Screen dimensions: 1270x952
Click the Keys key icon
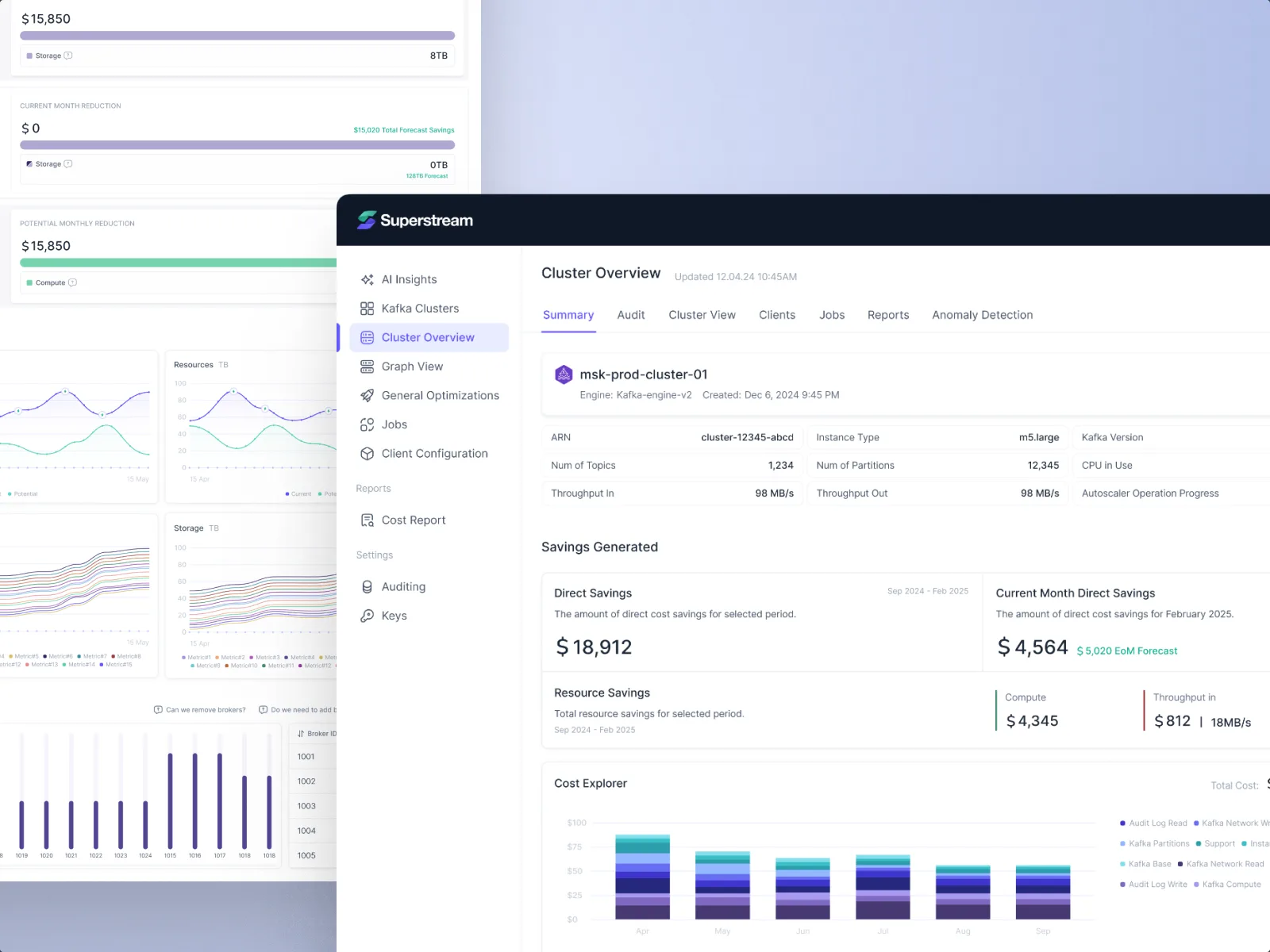367,616
